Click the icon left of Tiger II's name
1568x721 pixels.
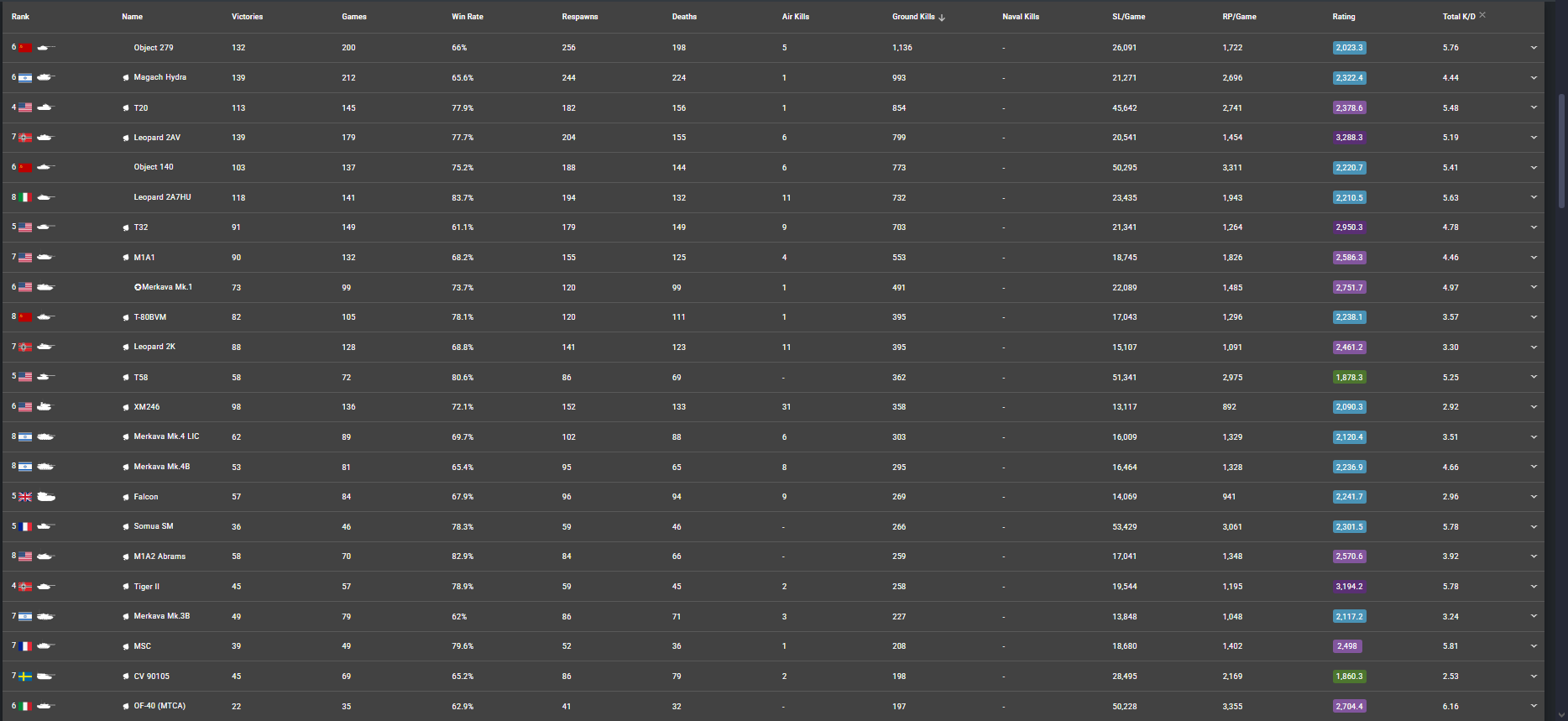126,587
